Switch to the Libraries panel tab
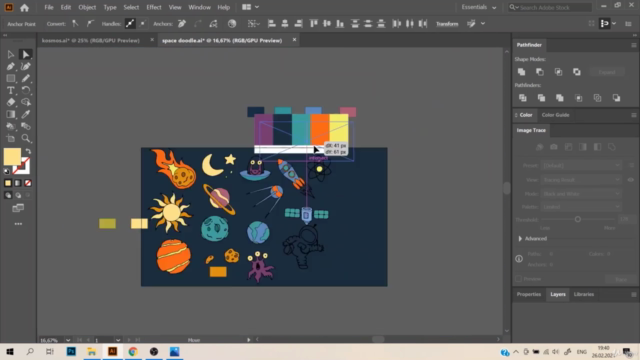This screenshot has height=360, width=640. (x=584, y=294)
